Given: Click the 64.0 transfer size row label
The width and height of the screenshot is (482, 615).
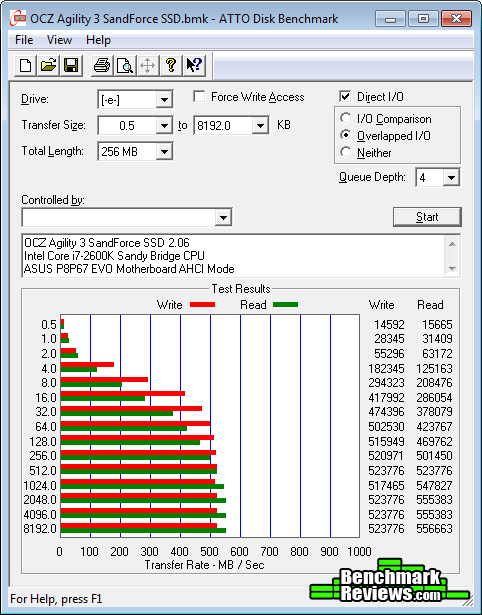Looking at the screenshot, I should tap(45, 426).
